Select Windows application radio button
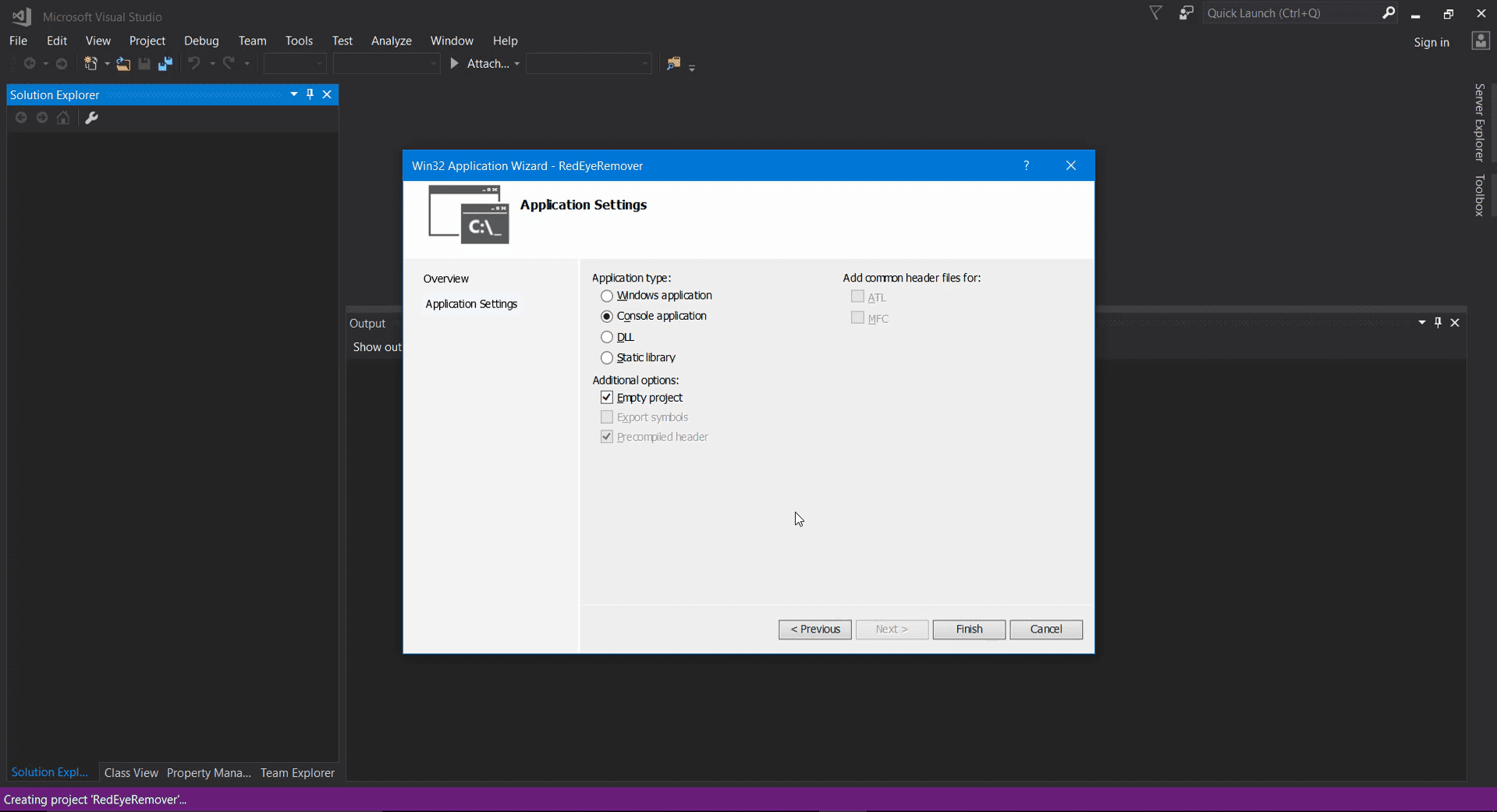The height and width of the screenshot is (812, 1497). pos(607,296)
